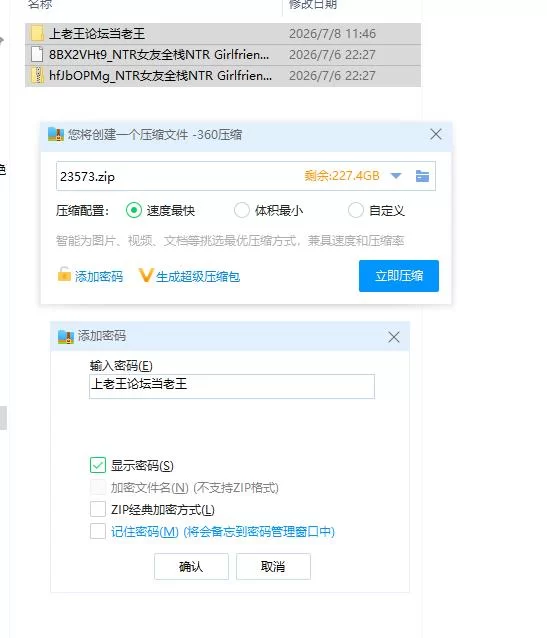Click the 修改日期 column header
547x638 pixels.
[x=313, y=4]
